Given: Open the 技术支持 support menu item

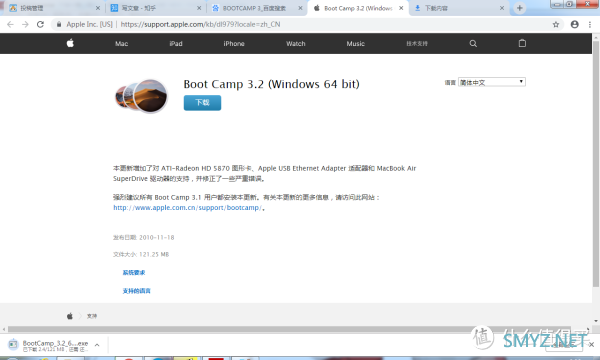Looking at the screenshot, I should (x=417, y=44).
